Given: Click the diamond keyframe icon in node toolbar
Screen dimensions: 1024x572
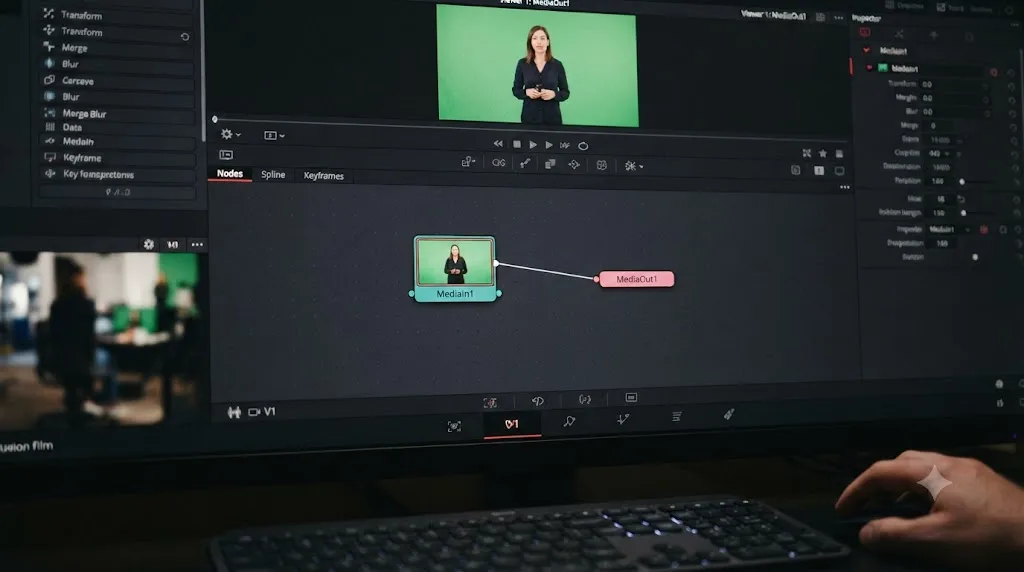Looking at the screenshot, I should pos(574,165).
